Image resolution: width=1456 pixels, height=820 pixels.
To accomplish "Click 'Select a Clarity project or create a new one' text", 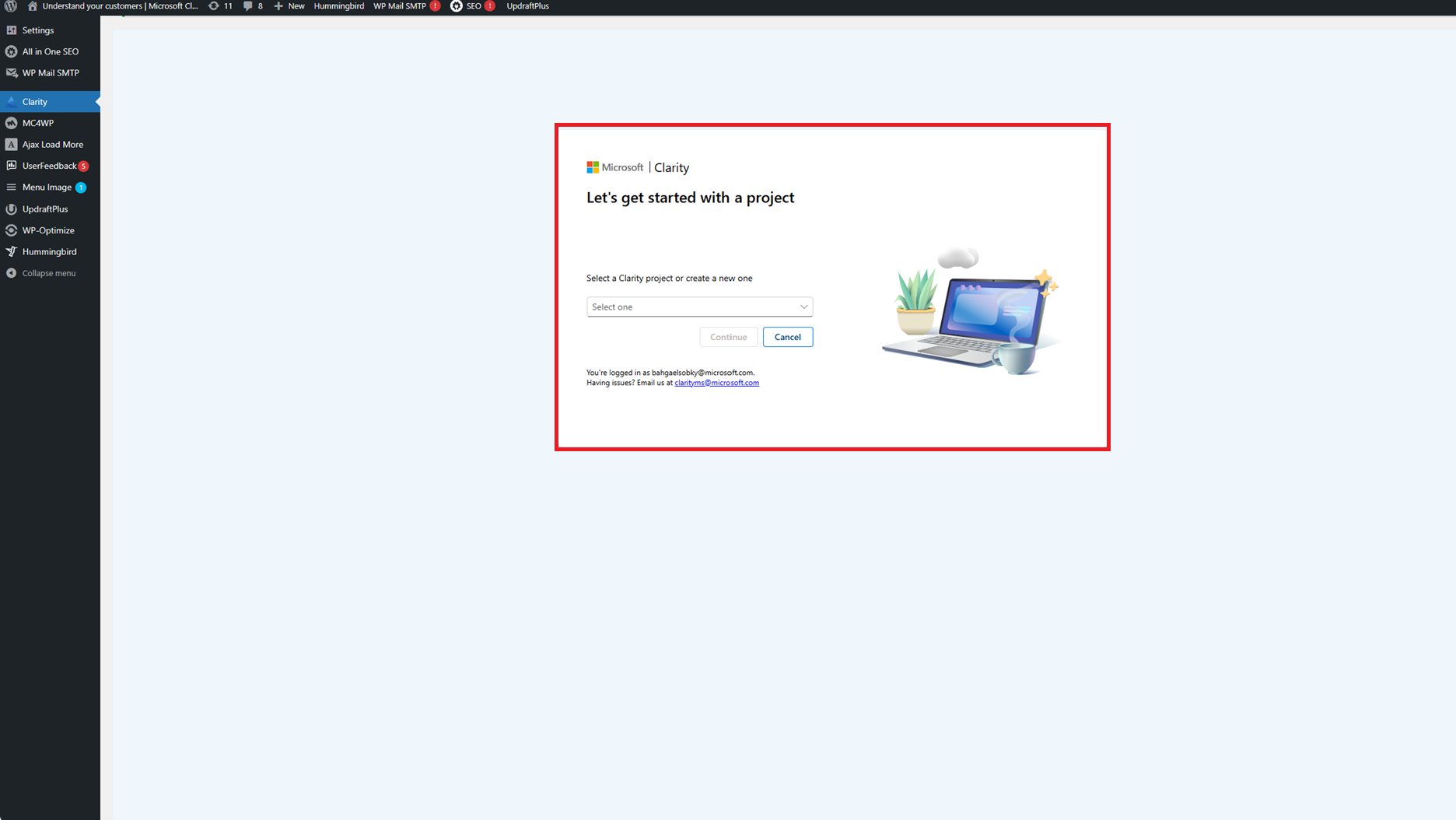I will point(670,278).
